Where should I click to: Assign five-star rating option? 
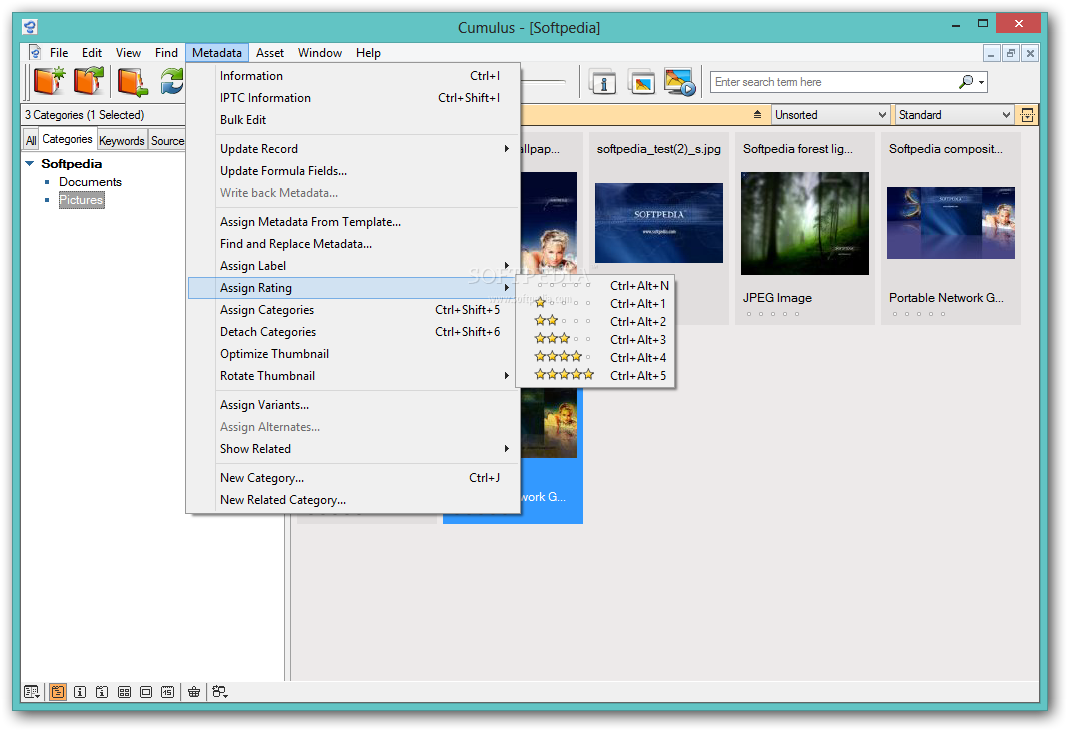pyautogui.click(x=595, y=375)
